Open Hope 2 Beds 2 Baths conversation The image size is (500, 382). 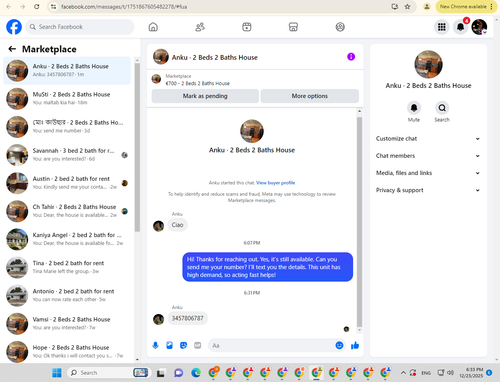67,352
